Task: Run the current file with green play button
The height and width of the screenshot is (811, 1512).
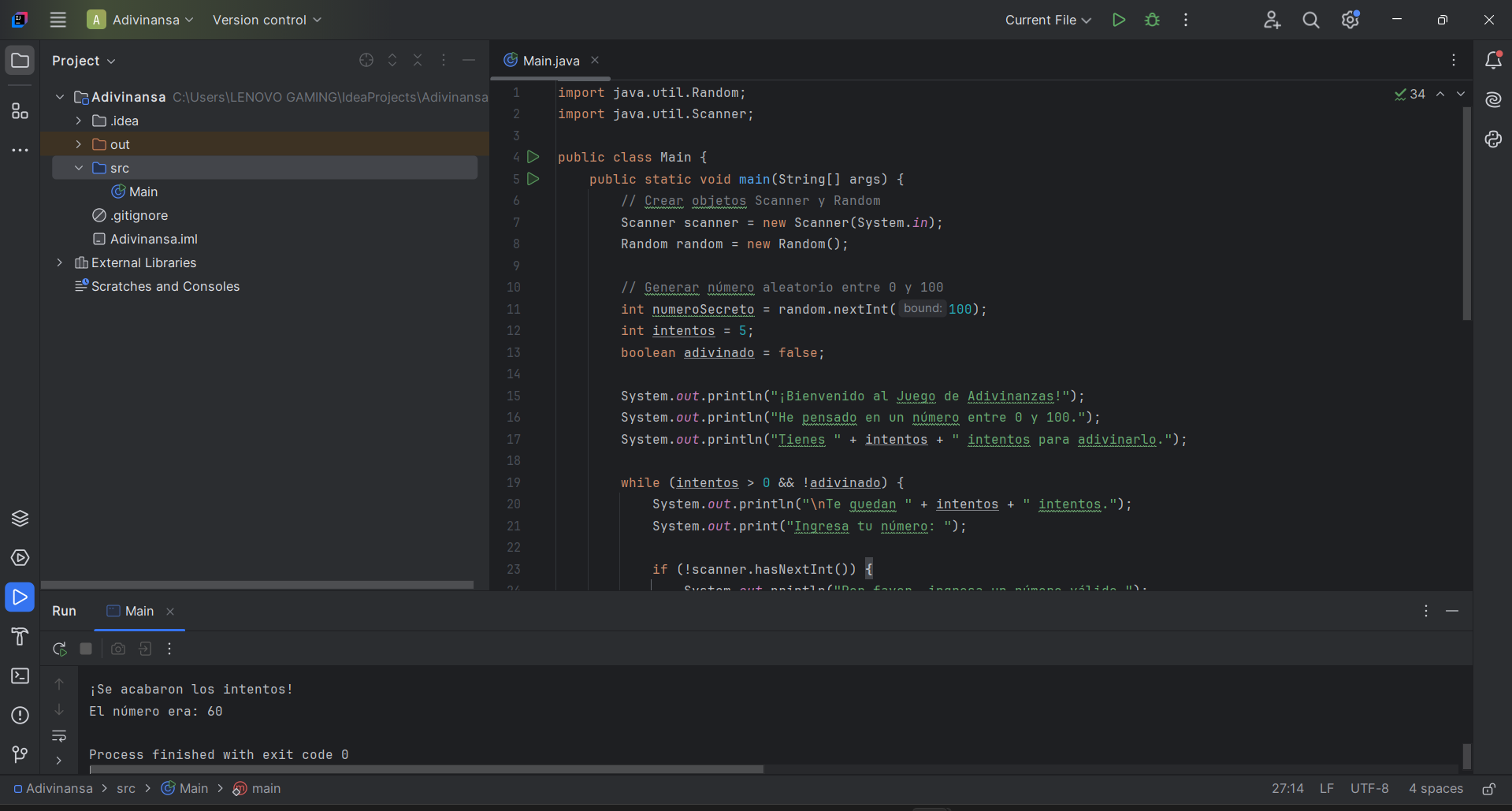Action: (x=1118, y=20)
